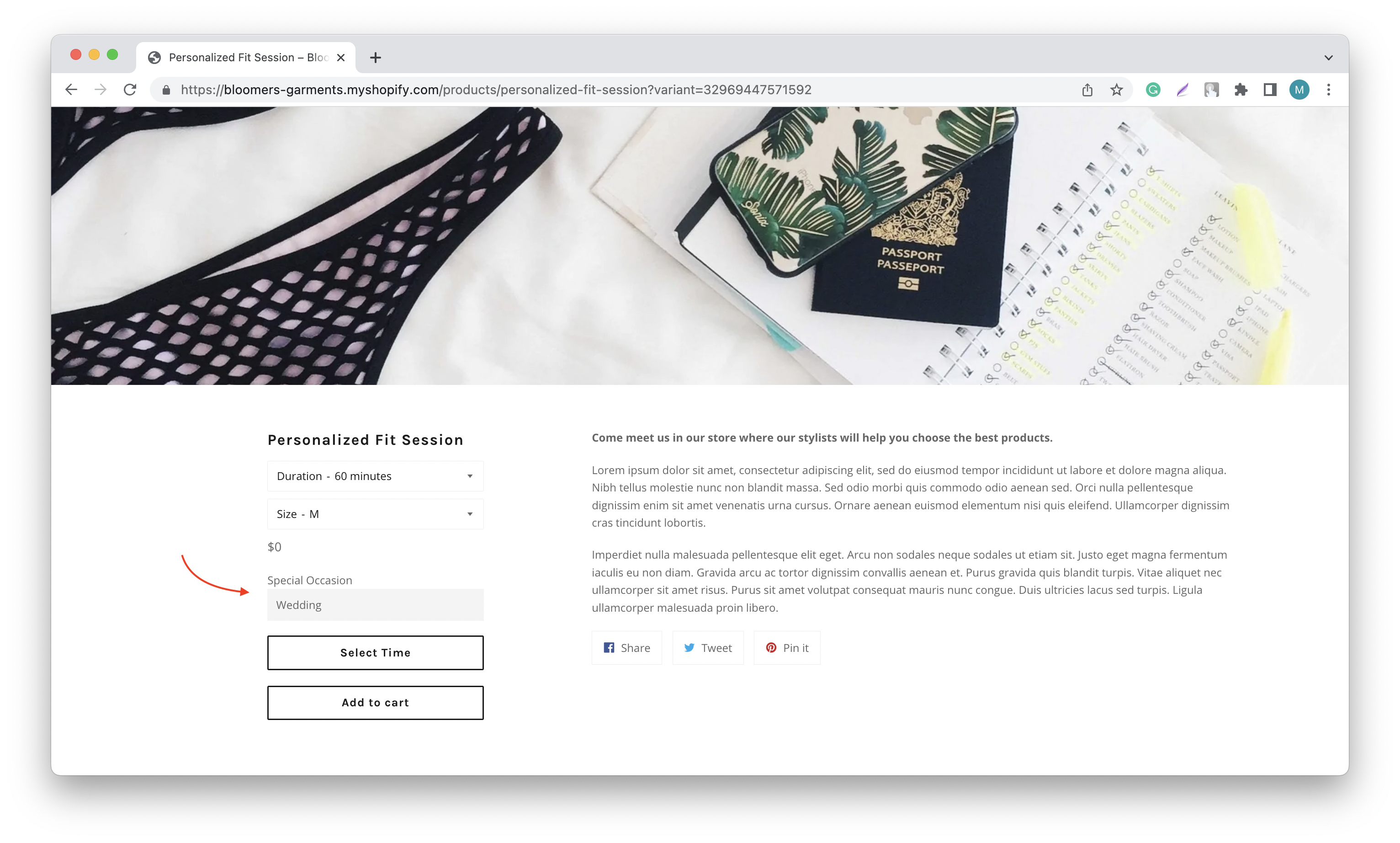Toggle the browser side panel icon
The image size is (1400, 843).
(x=1270, y=90)
